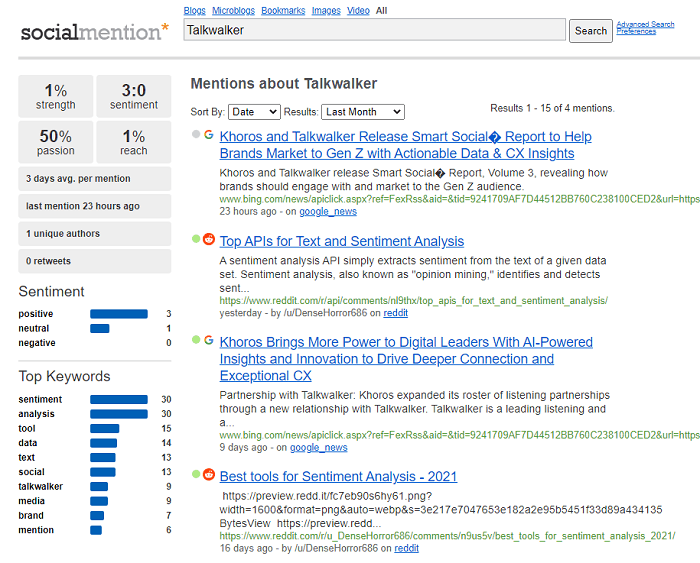This screenshot has height=563, width=700.
Task: Click the Reddit icon beside Best tools result
Action: pos(209,474)
